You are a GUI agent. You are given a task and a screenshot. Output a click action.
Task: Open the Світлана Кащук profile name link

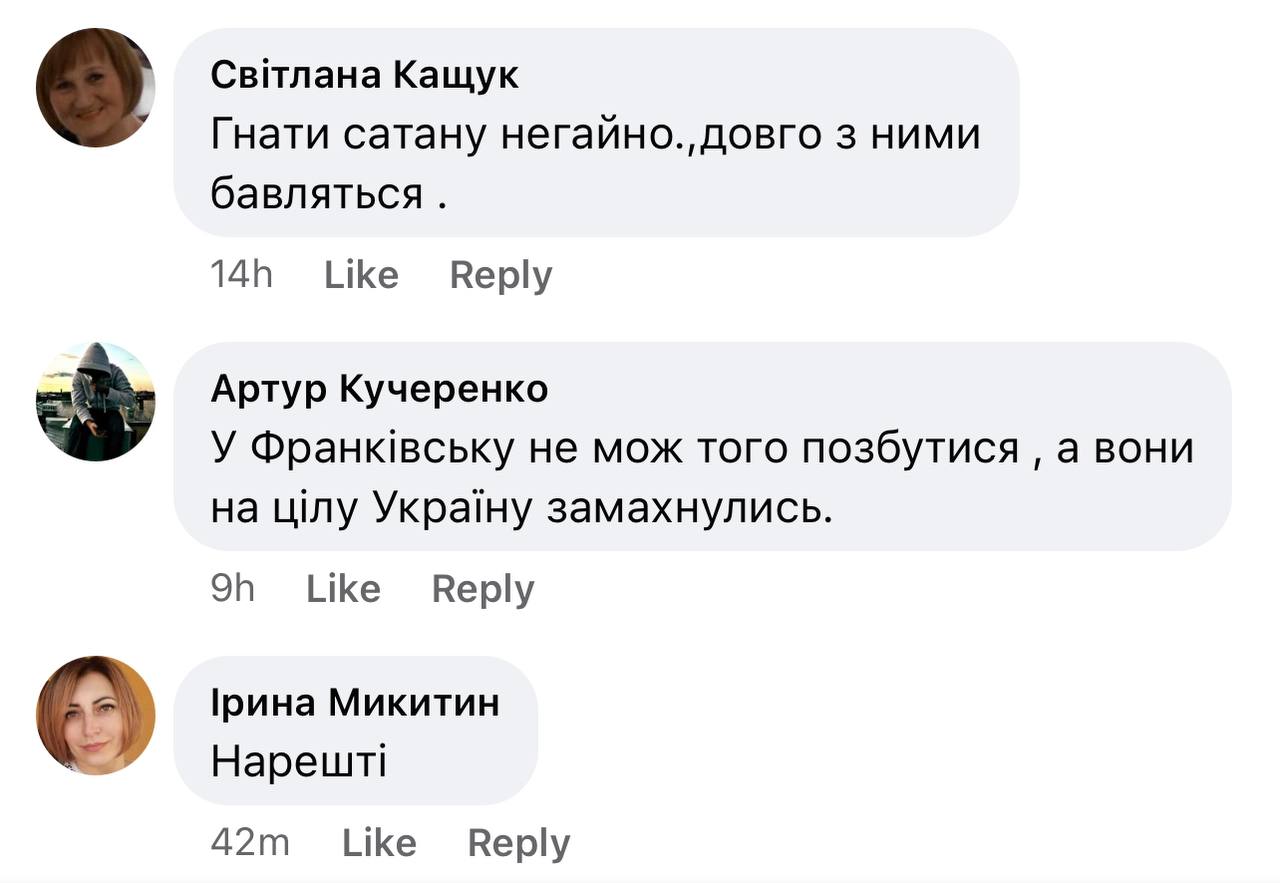365,75
